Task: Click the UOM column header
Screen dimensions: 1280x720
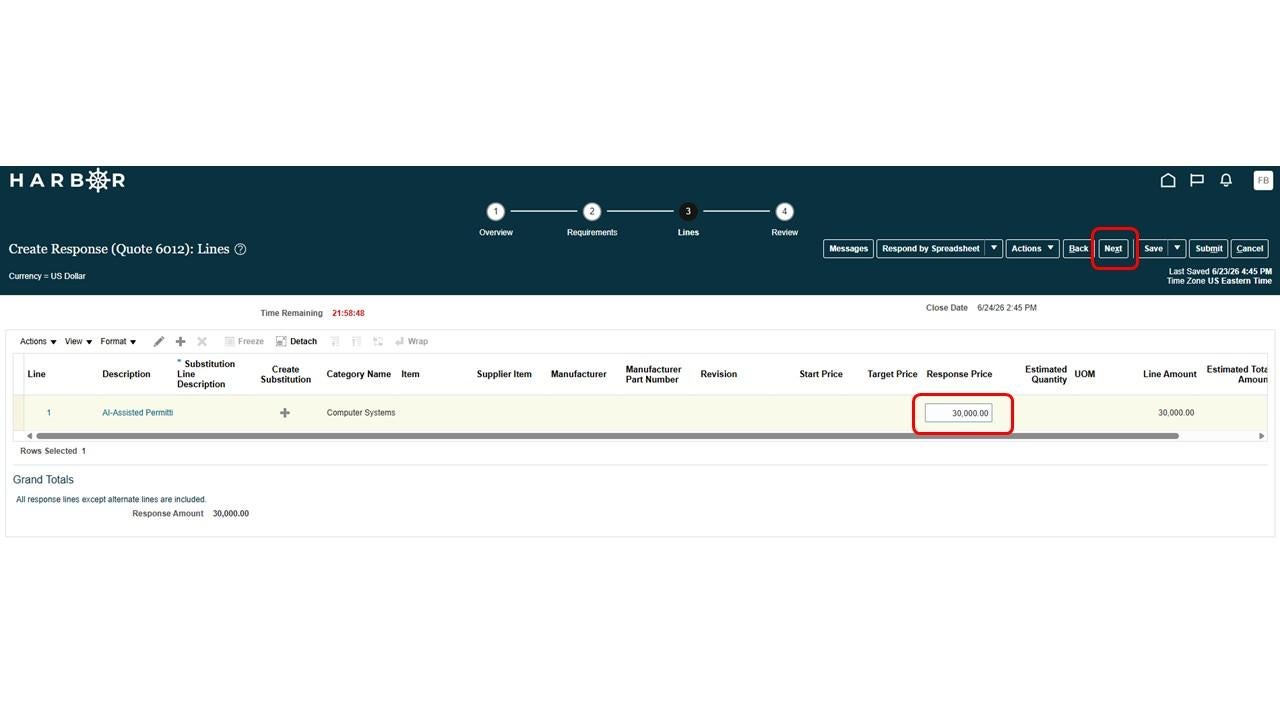Action: click(x=1085, y=374)
